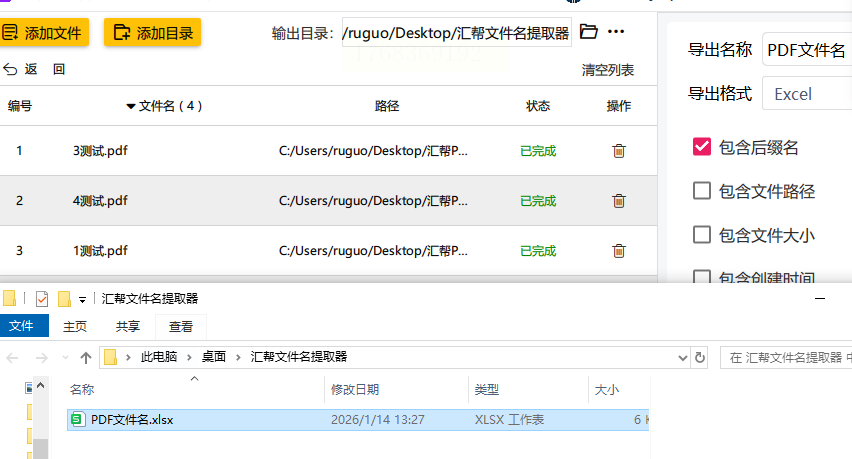Click the path cell in the 3测试.pdf row
The image size is (852, 459).
pos(373,150)
